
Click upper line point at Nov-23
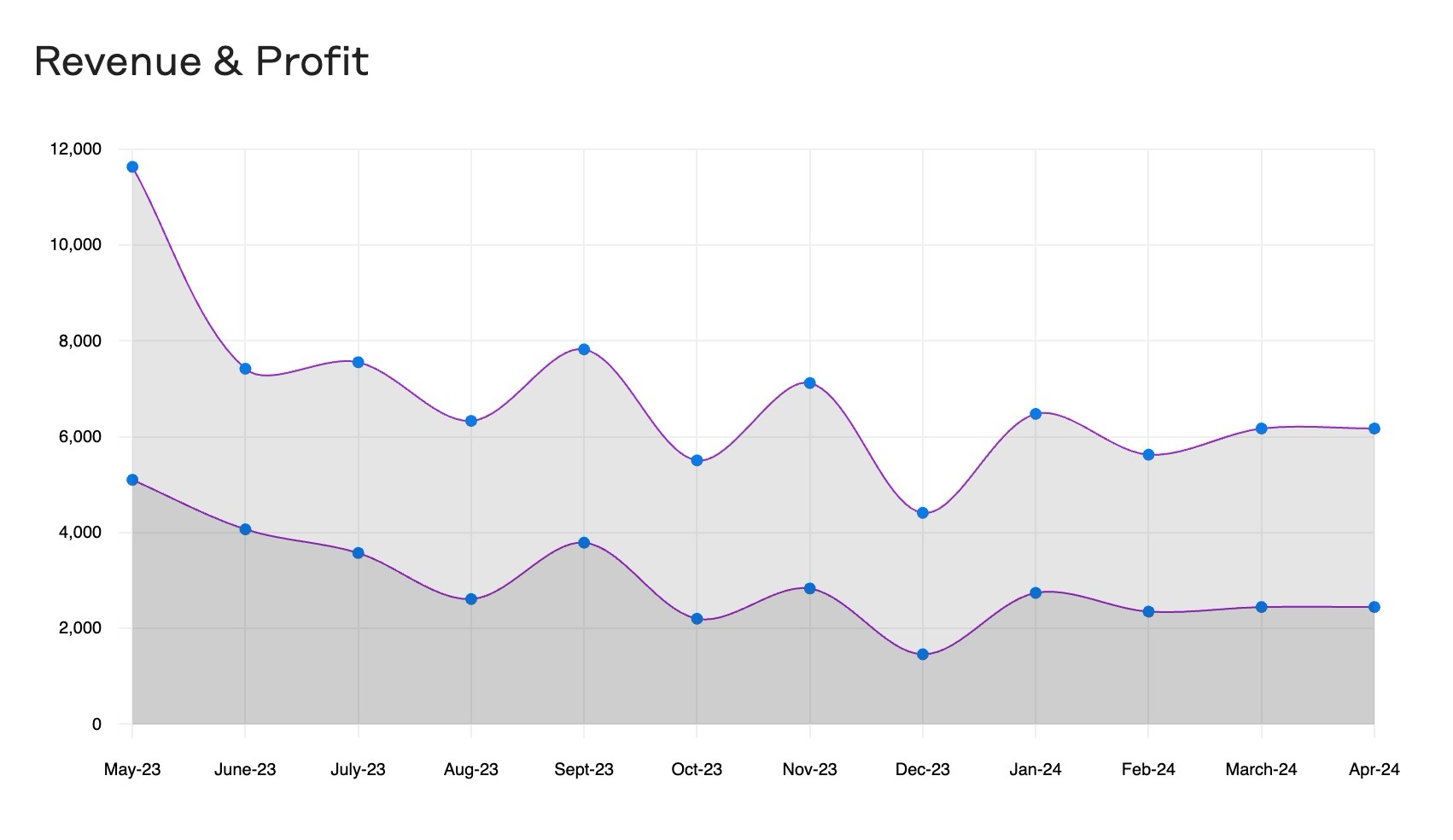(809, 383)
